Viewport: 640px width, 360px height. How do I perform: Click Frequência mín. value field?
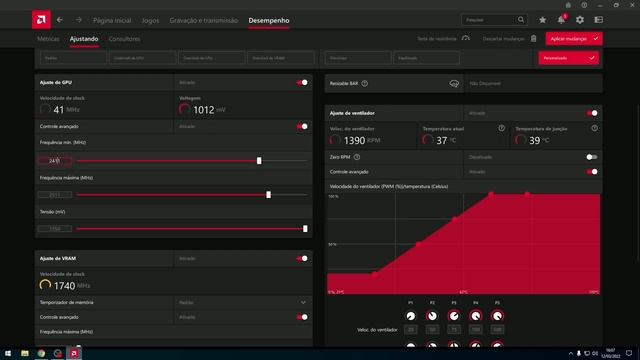pyautogui.click(x=55, y=161)
